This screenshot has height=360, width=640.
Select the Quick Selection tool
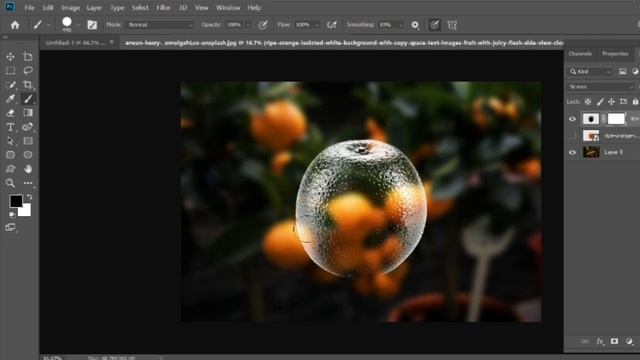pos(10,84)
